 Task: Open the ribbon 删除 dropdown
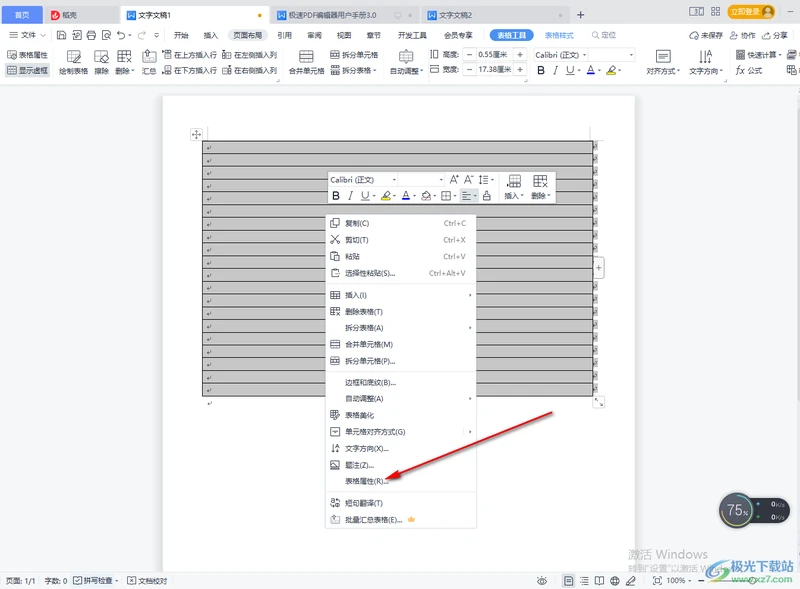pyautogui.click(x=124, y=62)
